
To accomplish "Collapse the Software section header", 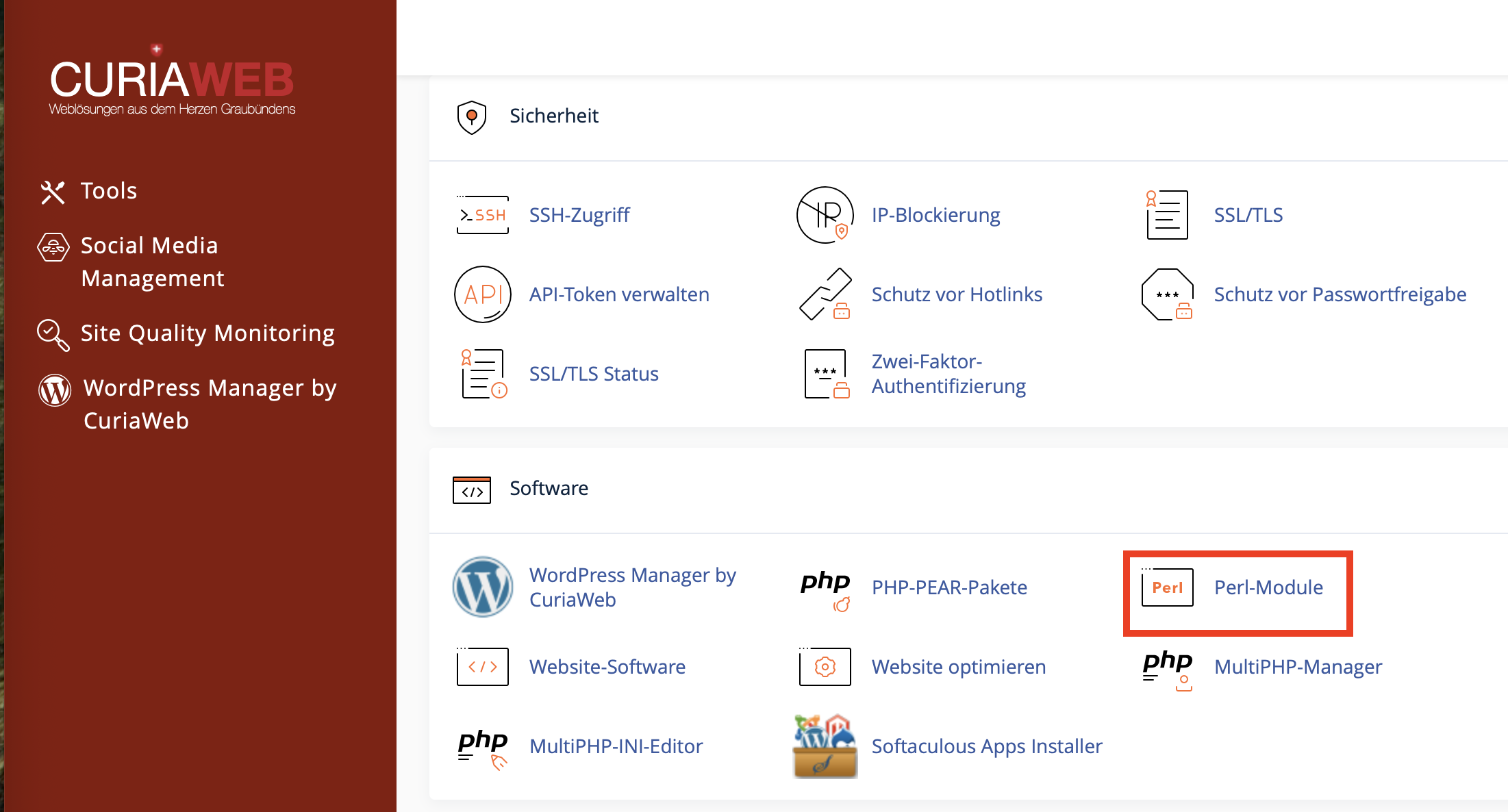I will click(549, 488).
